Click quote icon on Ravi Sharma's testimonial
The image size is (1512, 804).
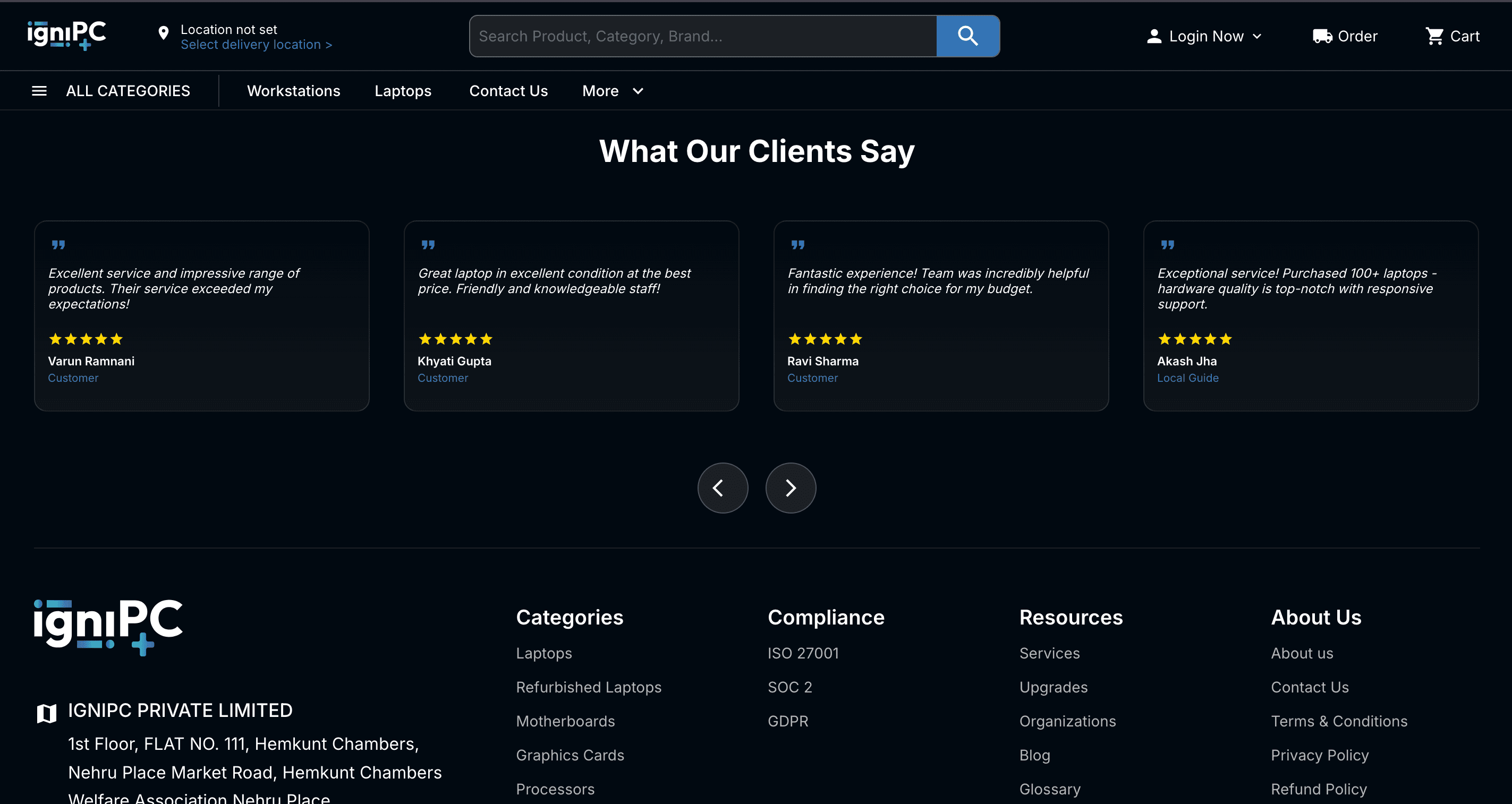[797, 245]
